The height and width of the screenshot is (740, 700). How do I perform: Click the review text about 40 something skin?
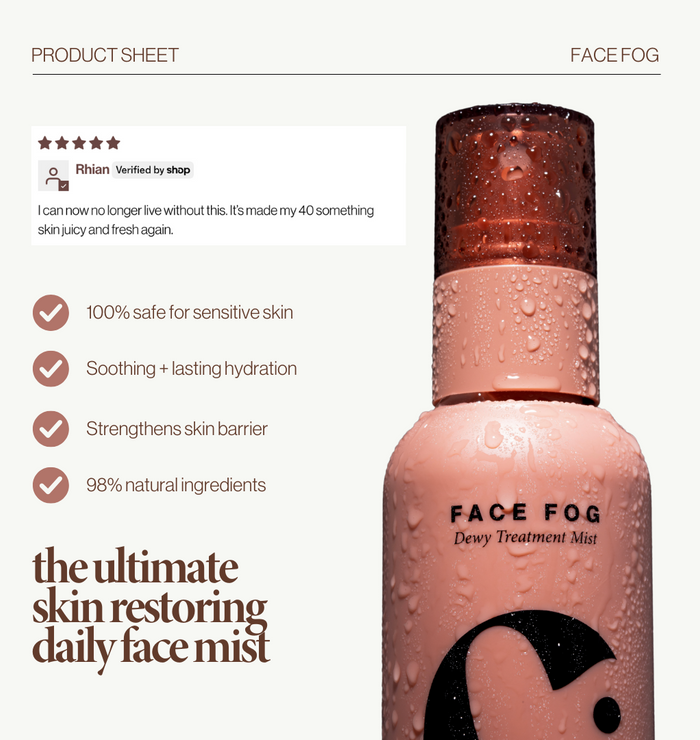pyautogui.click(x=206, y=220)
